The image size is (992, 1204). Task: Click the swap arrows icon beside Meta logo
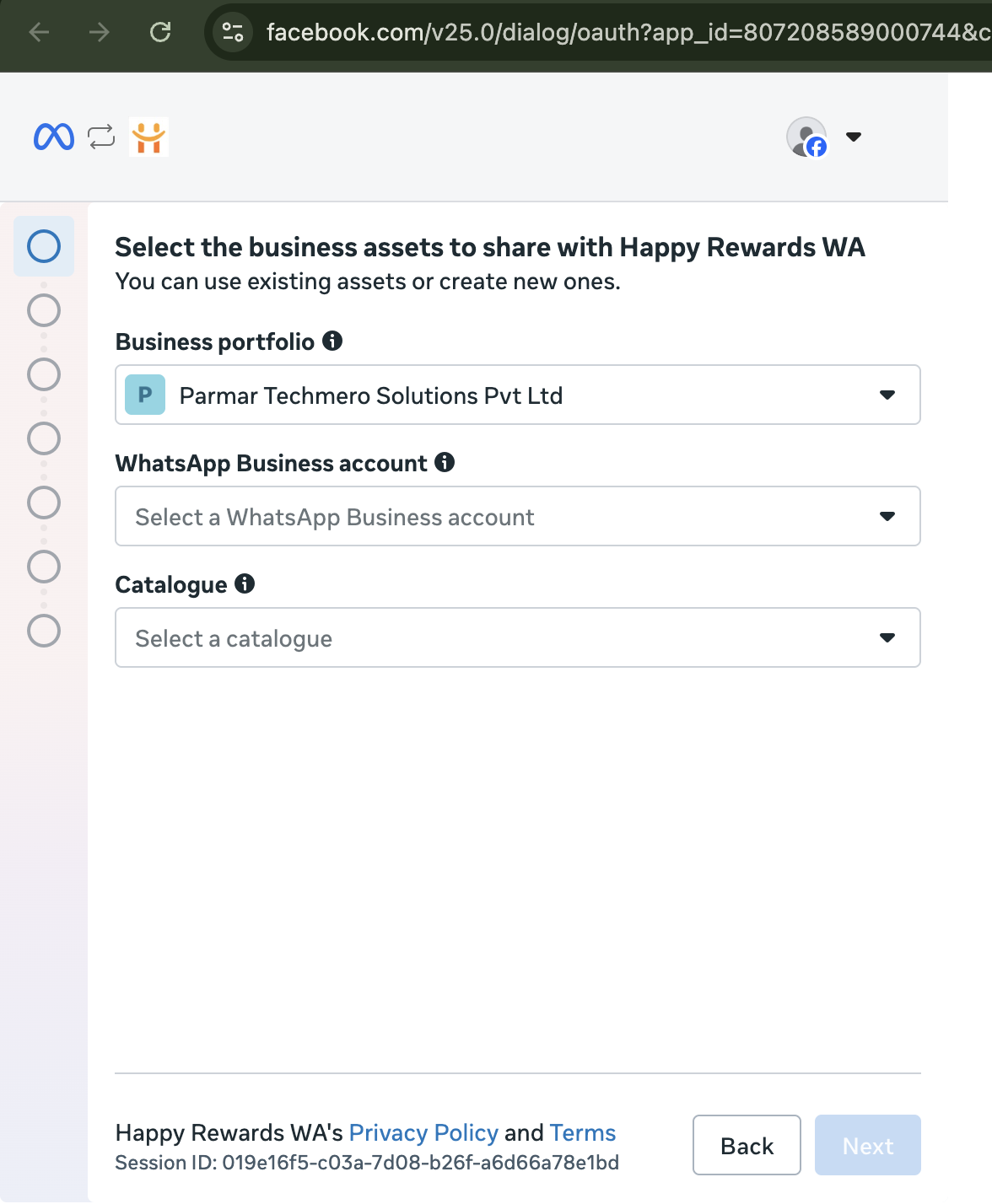[x=101, y=137]
